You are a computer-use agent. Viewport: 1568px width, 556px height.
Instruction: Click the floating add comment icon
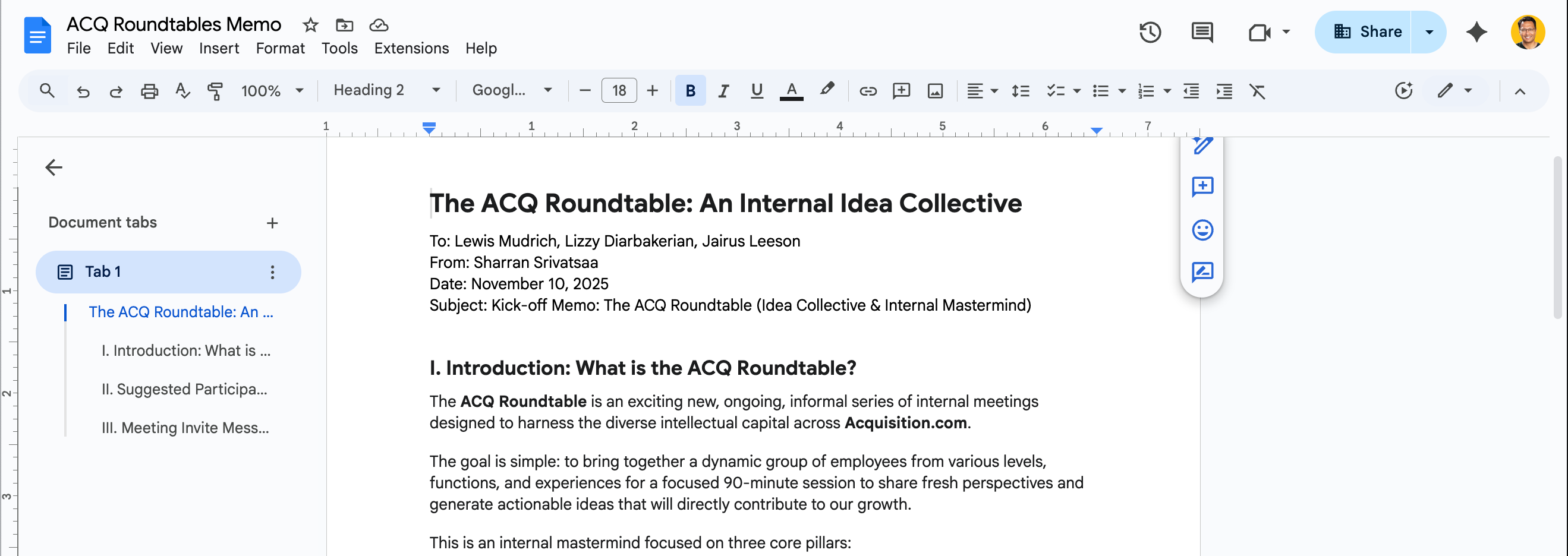pos(1202,186)
